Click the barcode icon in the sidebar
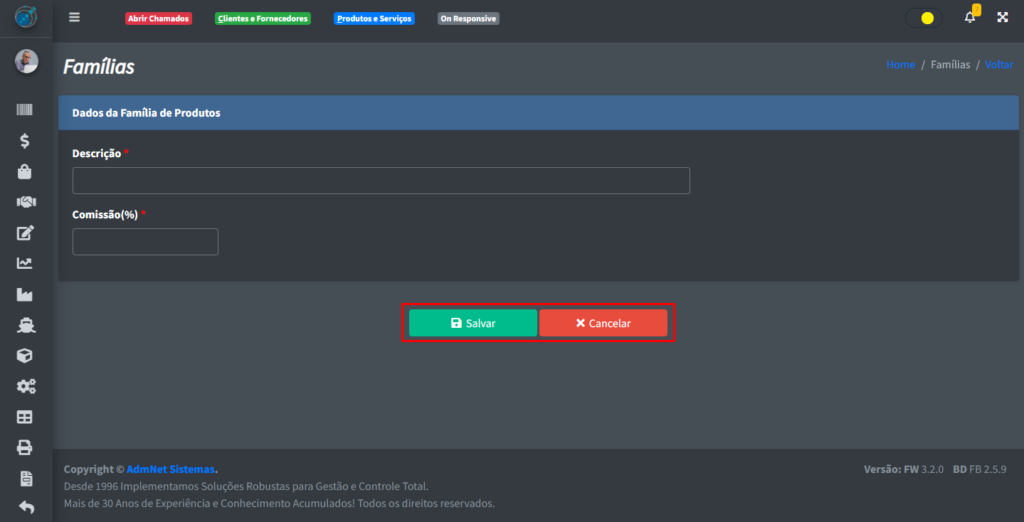 point(26,110)
